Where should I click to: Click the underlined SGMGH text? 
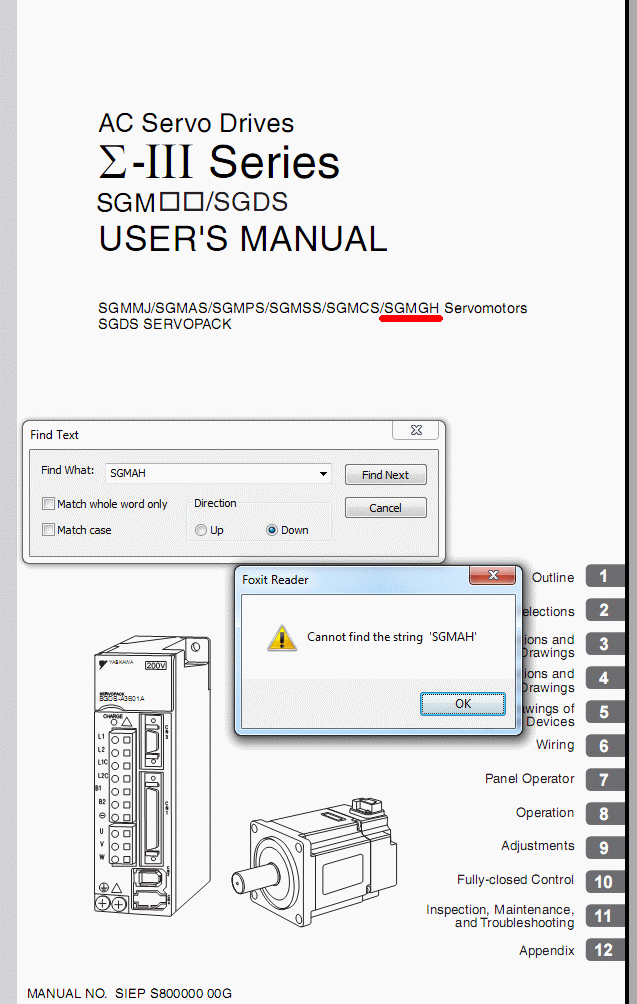click(412, 308)
